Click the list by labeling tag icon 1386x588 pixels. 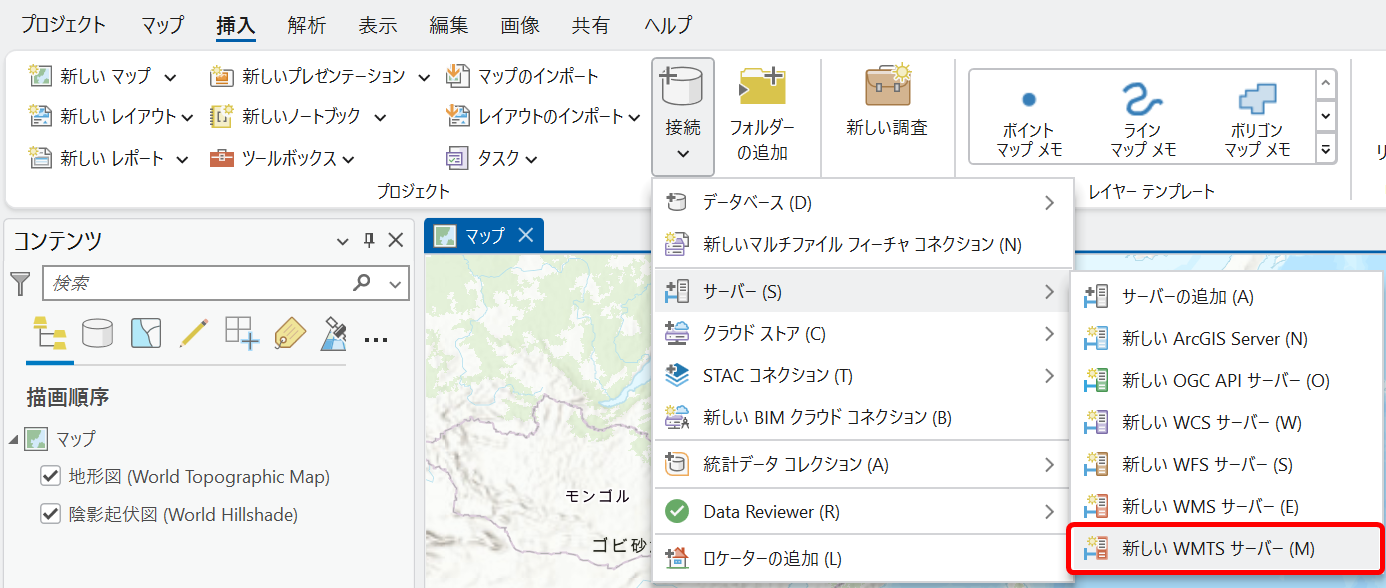click(x=289, y=333)
